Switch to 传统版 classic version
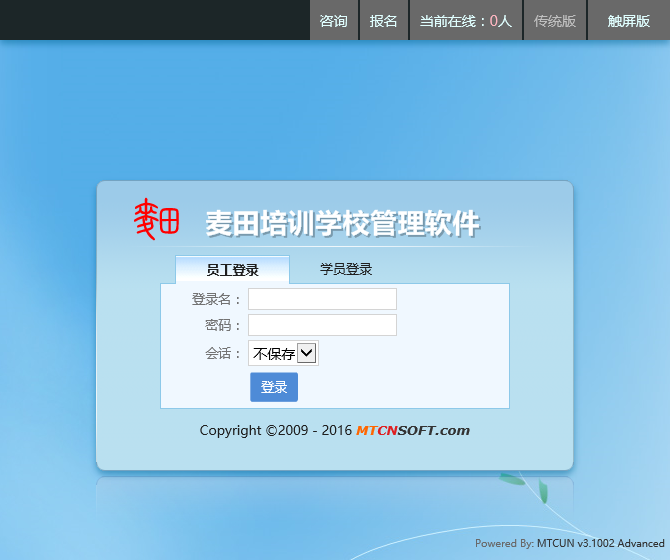 555,21
